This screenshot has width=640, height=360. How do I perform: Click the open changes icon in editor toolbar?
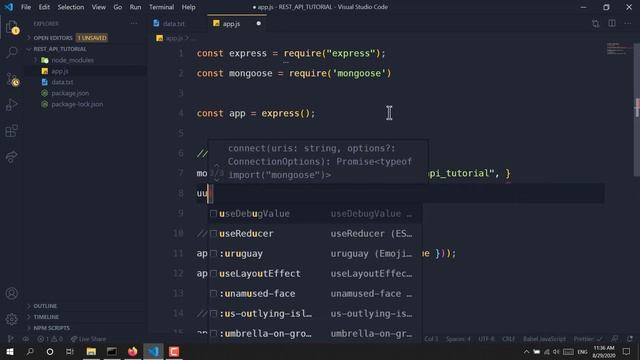click(x=596, y=24)
